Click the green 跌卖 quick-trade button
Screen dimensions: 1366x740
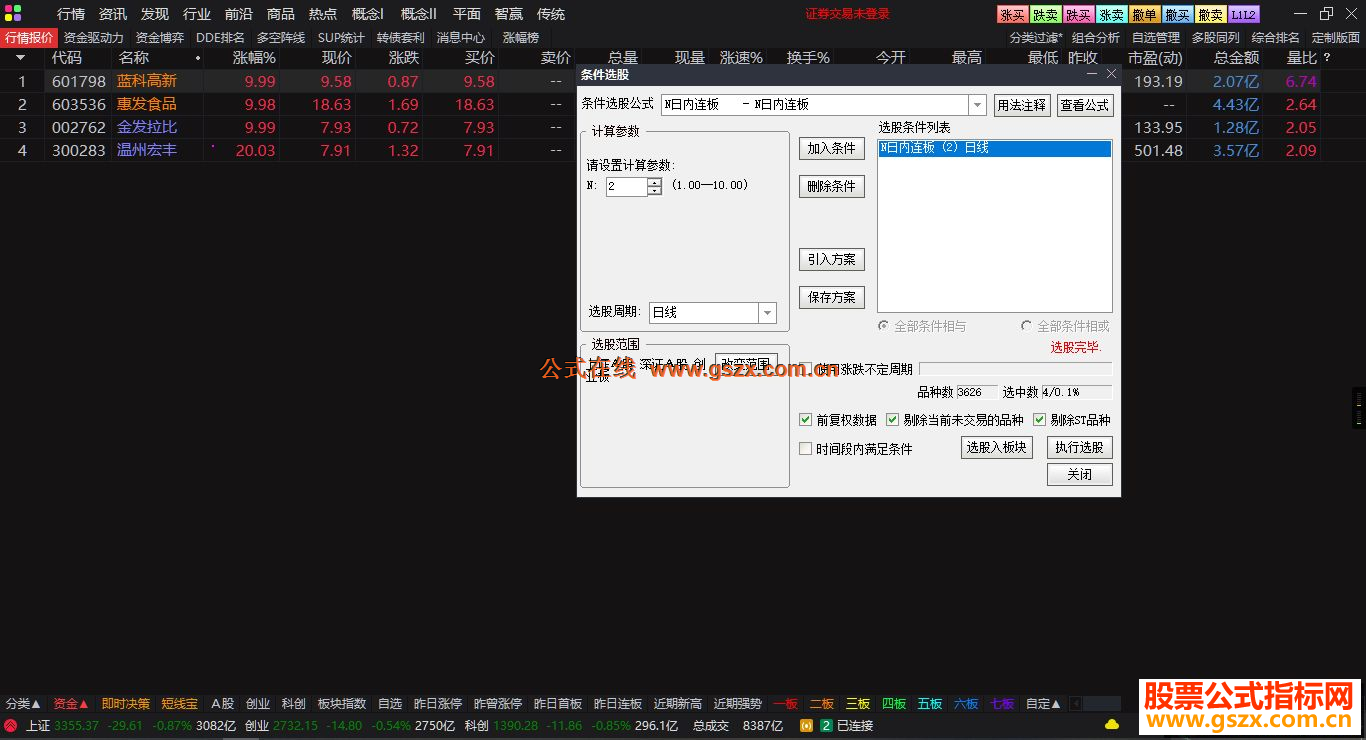(x=1045, y=15)
